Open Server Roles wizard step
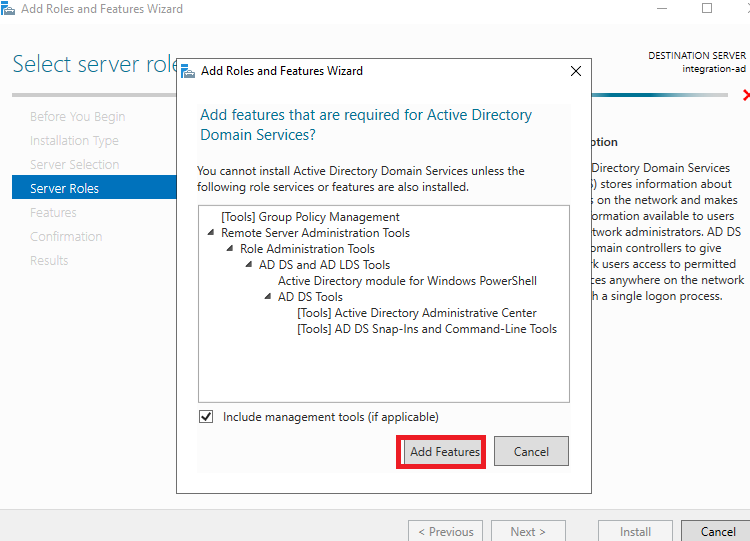The image size is (750, 541). point(94,188)
